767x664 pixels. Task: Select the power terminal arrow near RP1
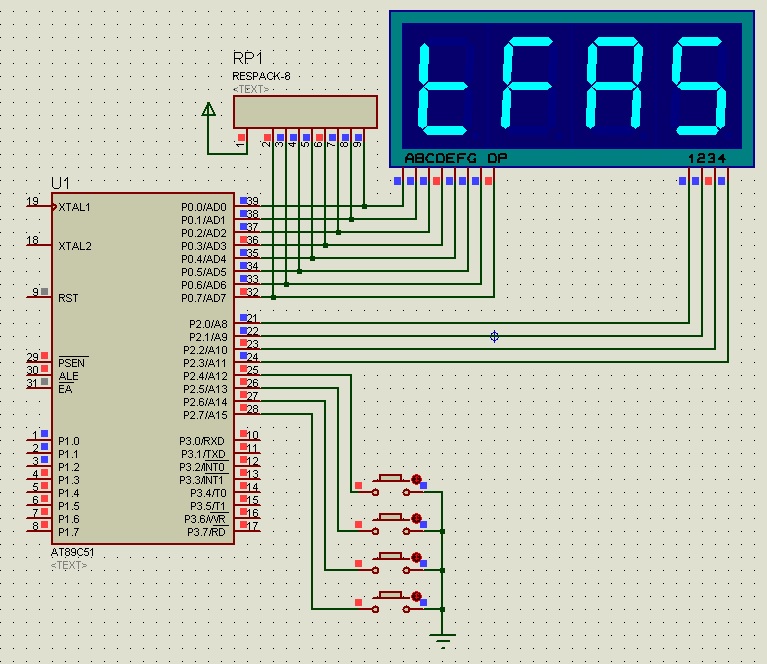pos(208,110)
